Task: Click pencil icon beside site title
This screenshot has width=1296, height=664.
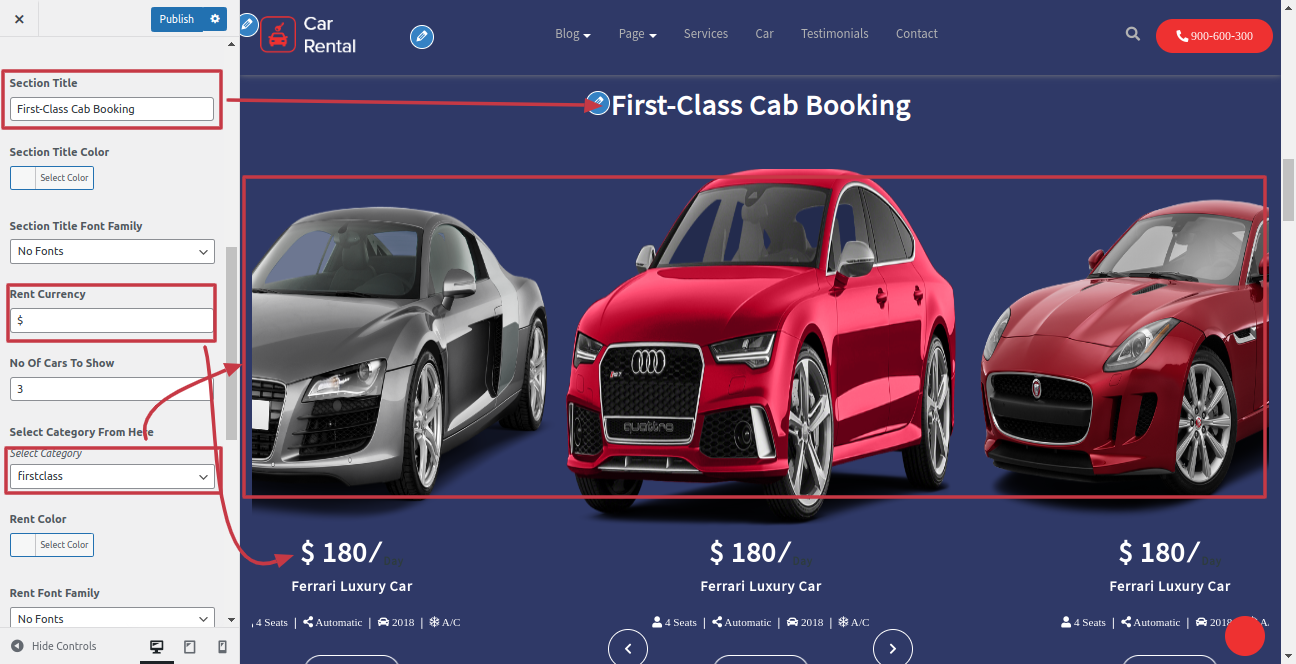Action: pyautogui.click(x=422, y=37)
